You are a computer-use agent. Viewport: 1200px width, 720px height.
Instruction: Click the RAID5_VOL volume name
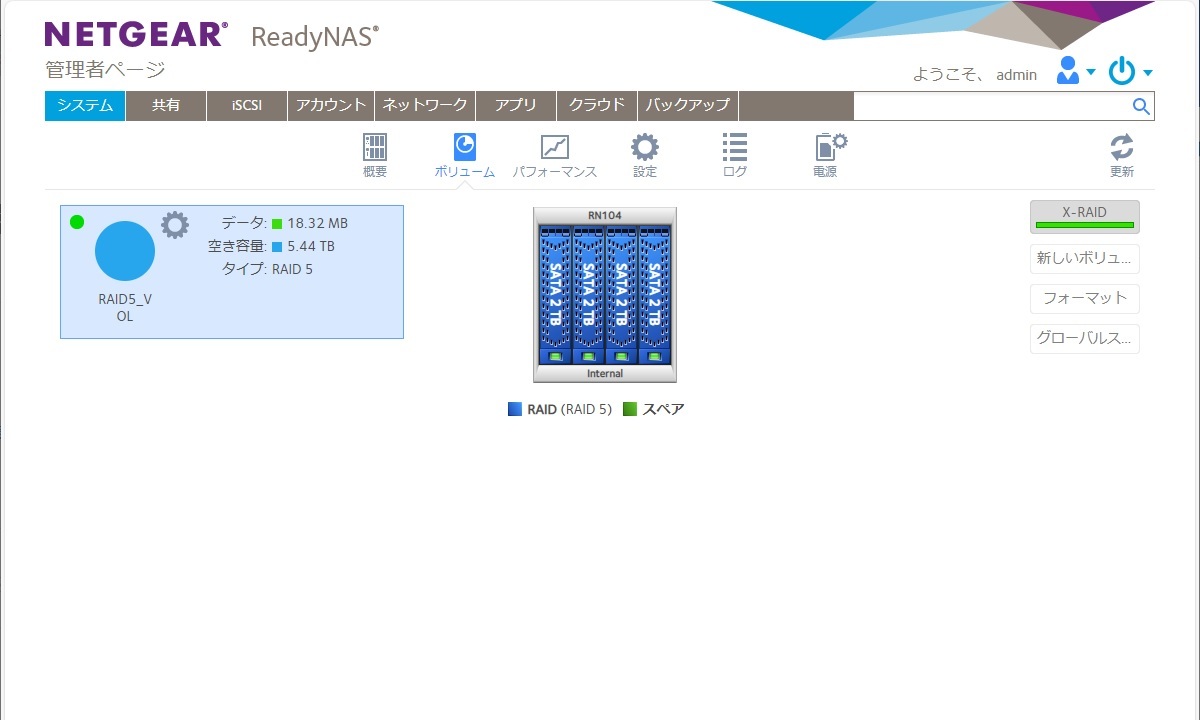point(125,307)
